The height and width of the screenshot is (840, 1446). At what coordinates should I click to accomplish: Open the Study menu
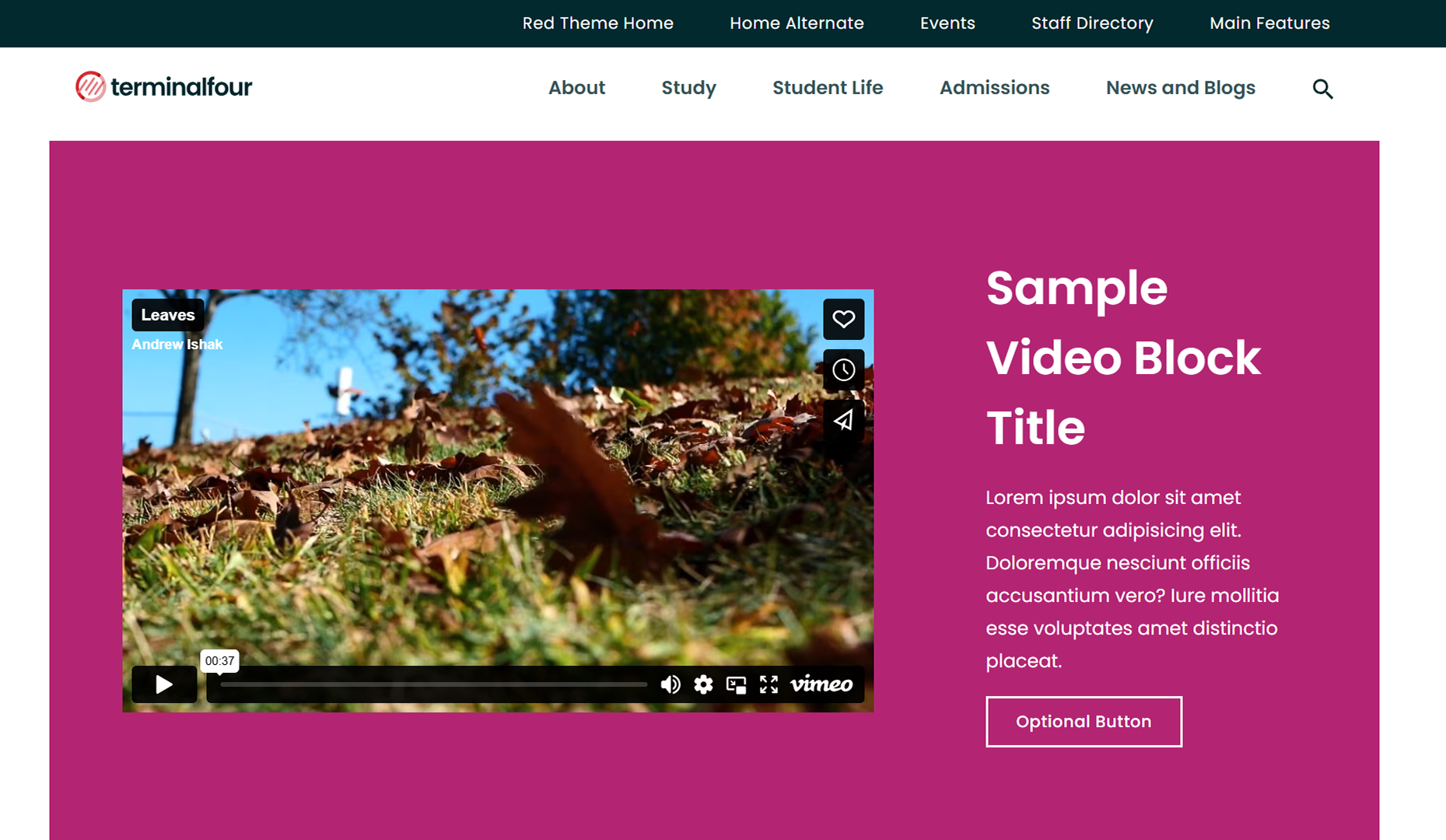coord(688,88)
